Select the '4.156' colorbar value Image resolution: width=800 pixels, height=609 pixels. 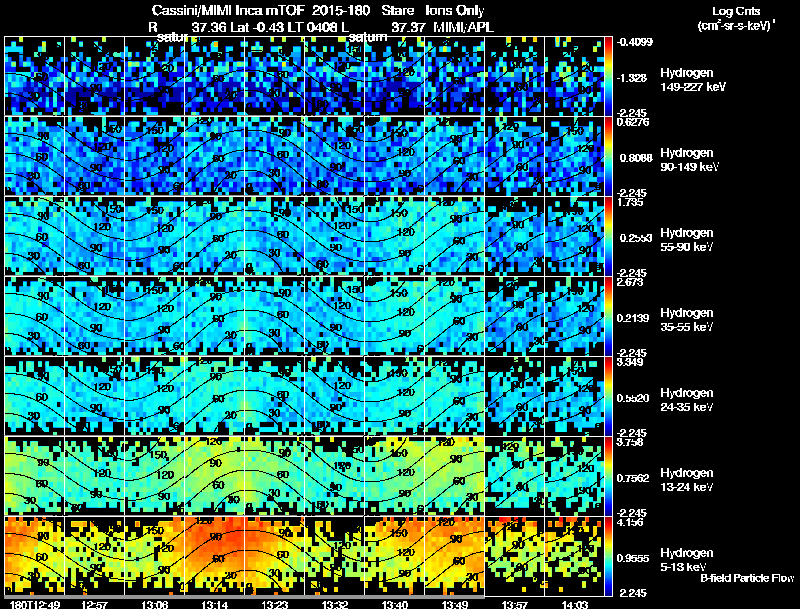pos(631,522)
